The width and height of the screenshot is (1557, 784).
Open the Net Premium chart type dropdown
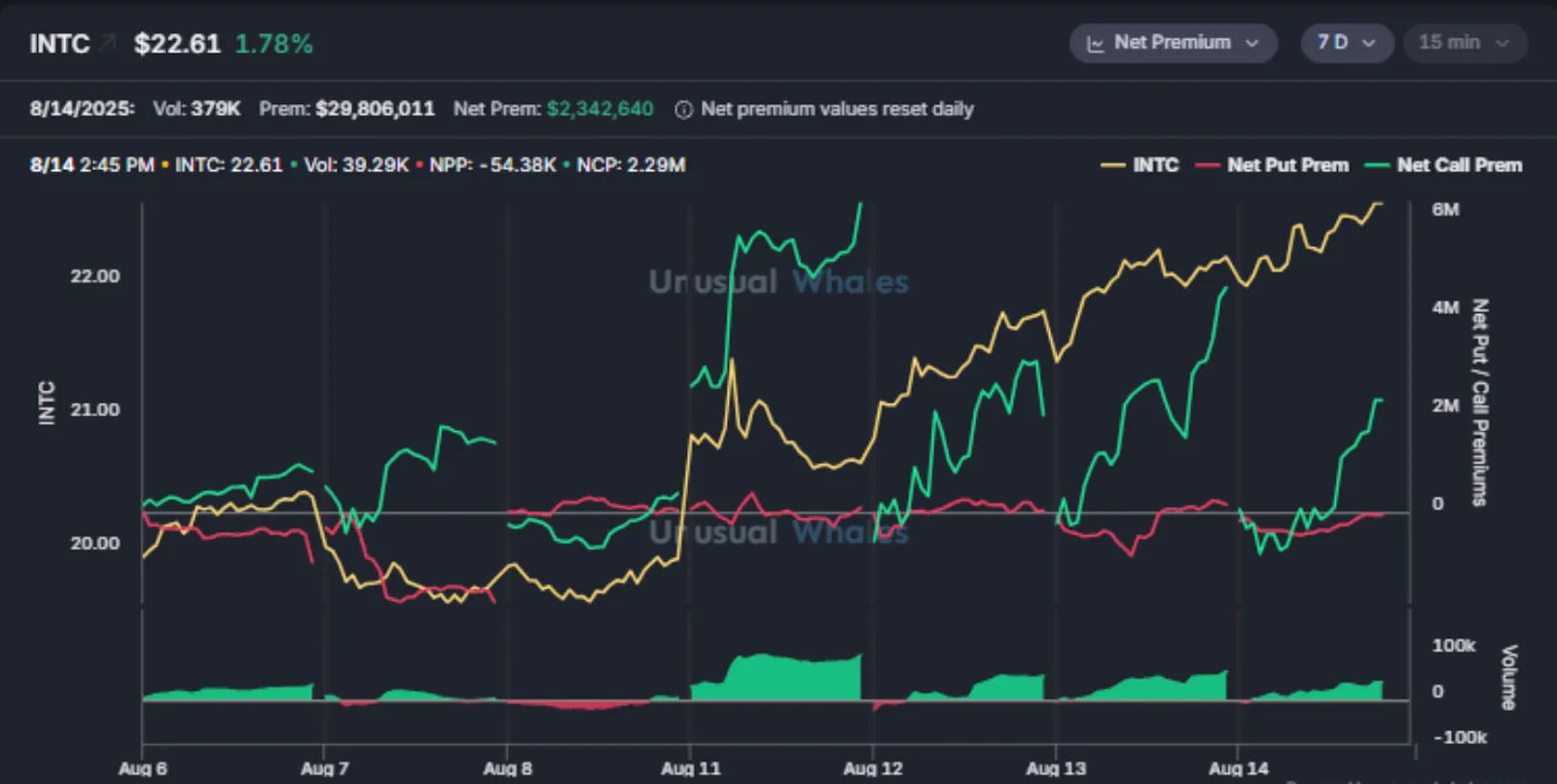[1173, 43]
